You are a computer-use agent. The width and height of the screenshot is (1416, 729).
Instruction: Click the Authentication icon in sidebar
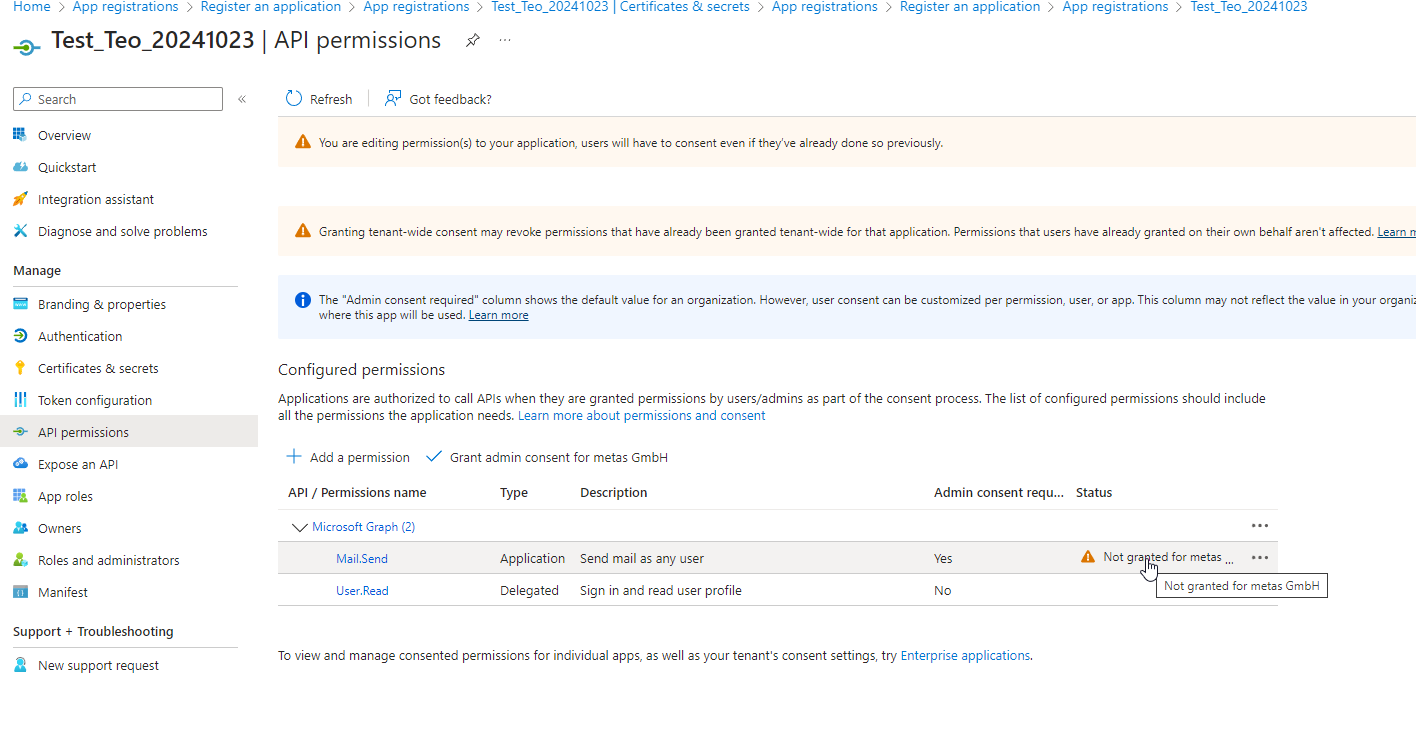click(20, 336)
